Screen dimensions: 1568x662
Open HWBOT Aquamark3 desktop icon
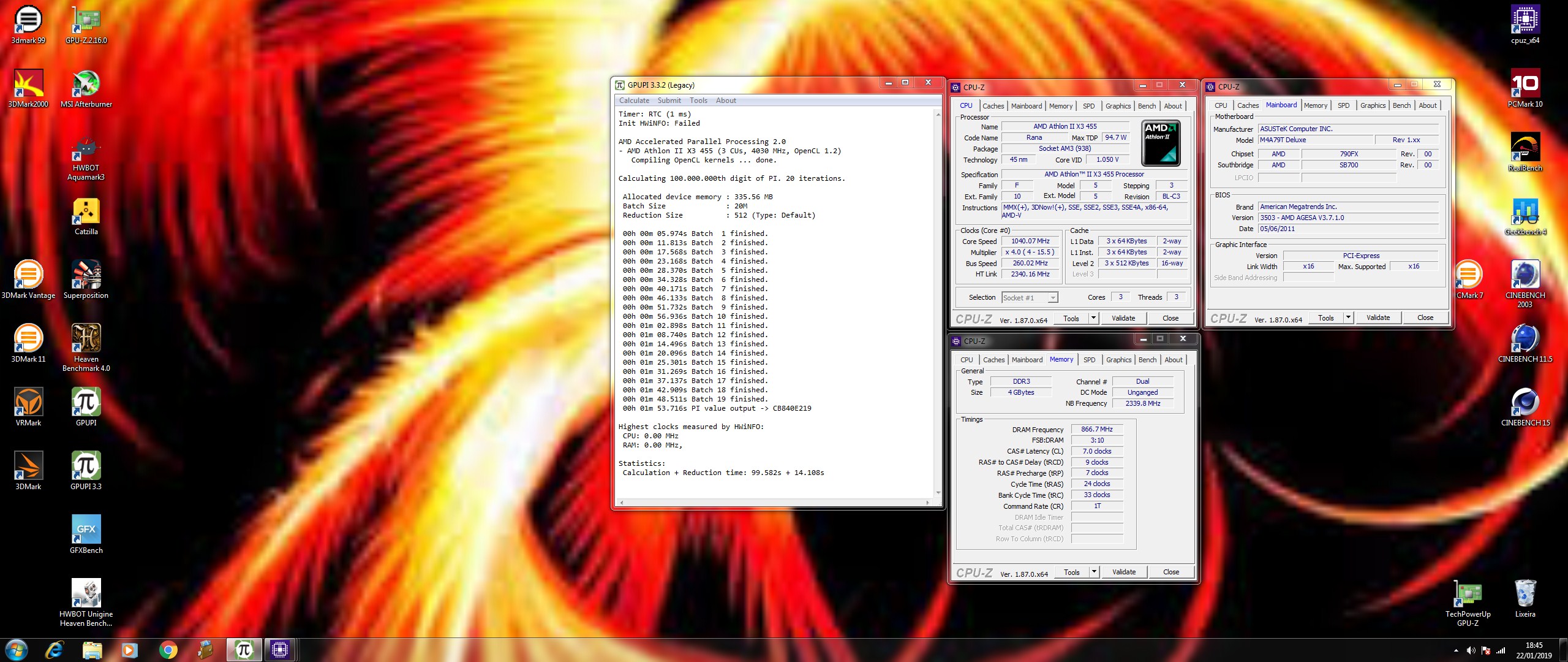coord(86,158)
